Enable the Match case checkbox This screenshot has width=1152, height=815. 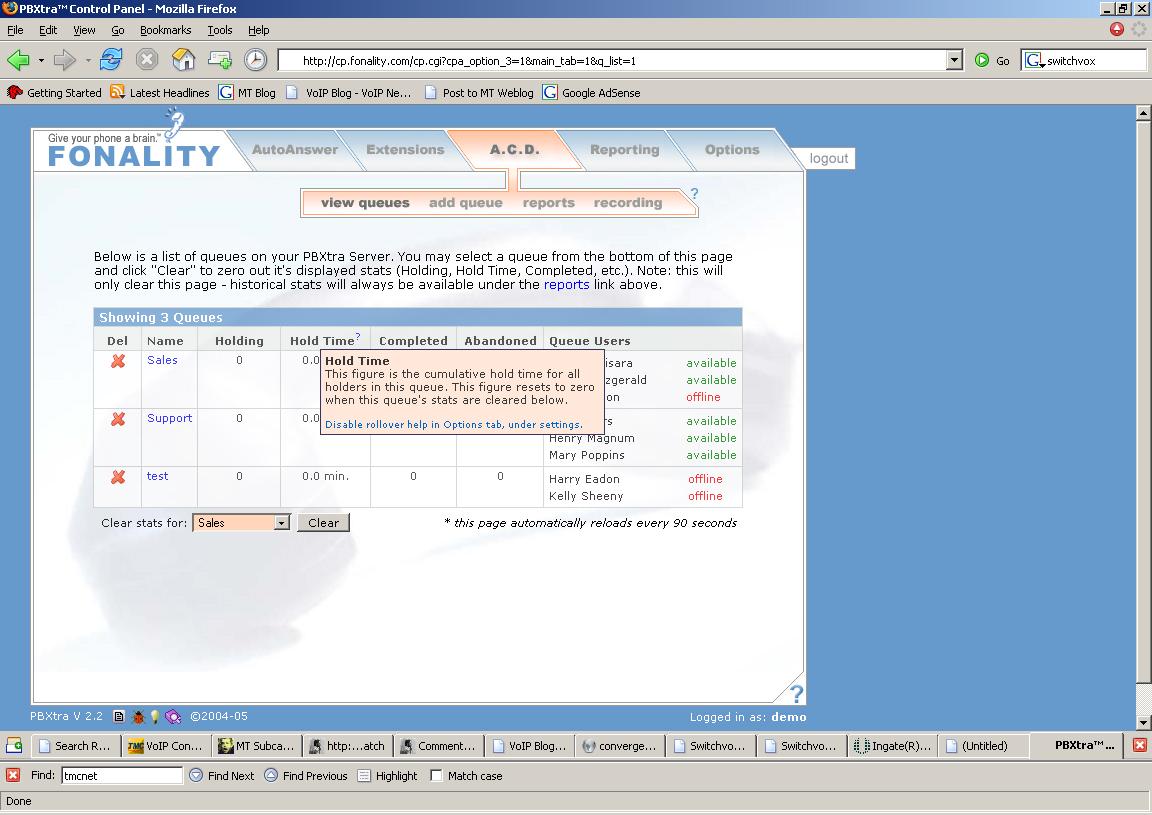tap(436, 775)
